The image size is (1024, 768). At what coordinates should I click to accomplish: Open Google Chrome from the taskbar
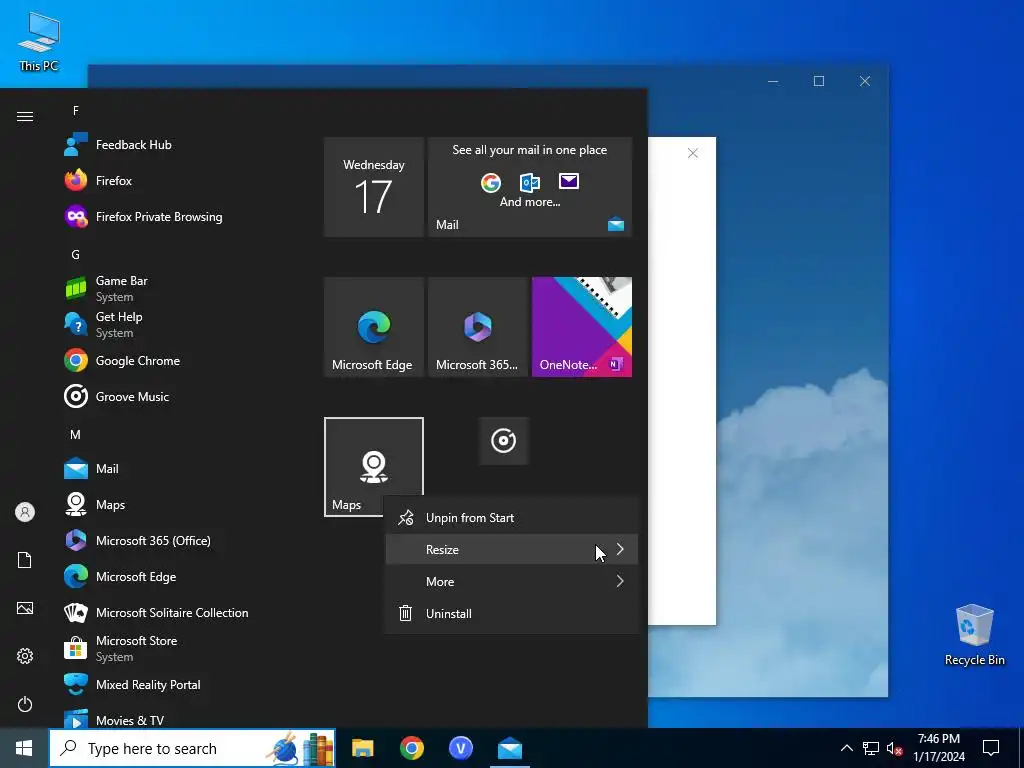tap(411, 748)
